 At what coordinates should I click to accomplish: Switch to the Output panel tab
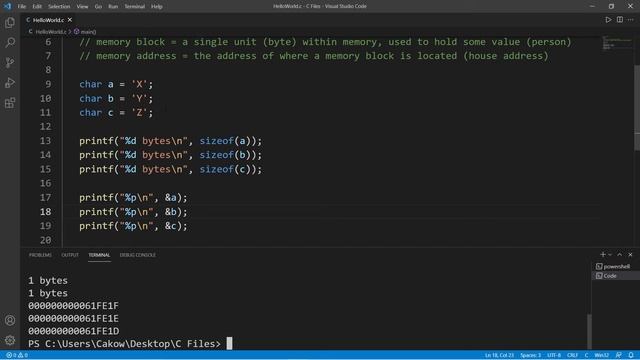click(x=70, y=255)
